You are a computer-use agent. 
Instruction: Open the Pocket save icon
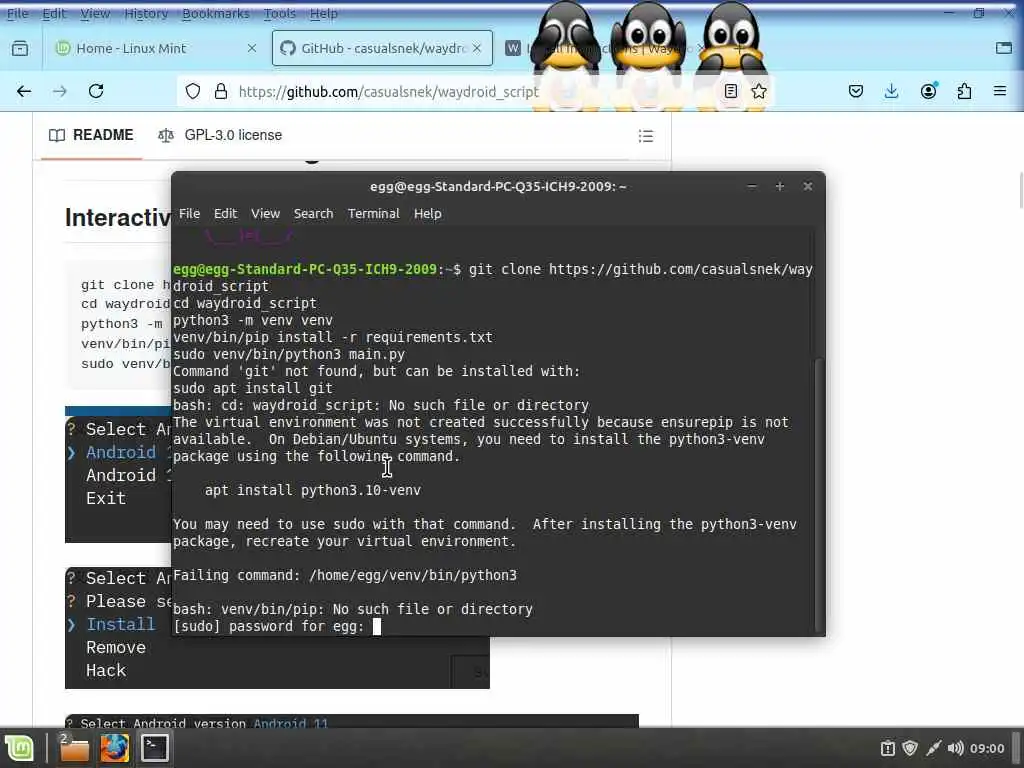[x=856, y=91]
